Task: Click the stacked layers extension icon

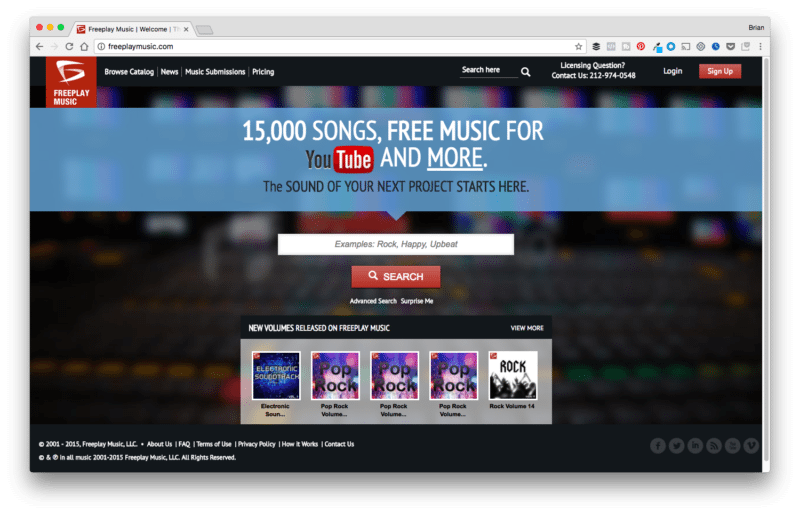Action: coord(596,46)
